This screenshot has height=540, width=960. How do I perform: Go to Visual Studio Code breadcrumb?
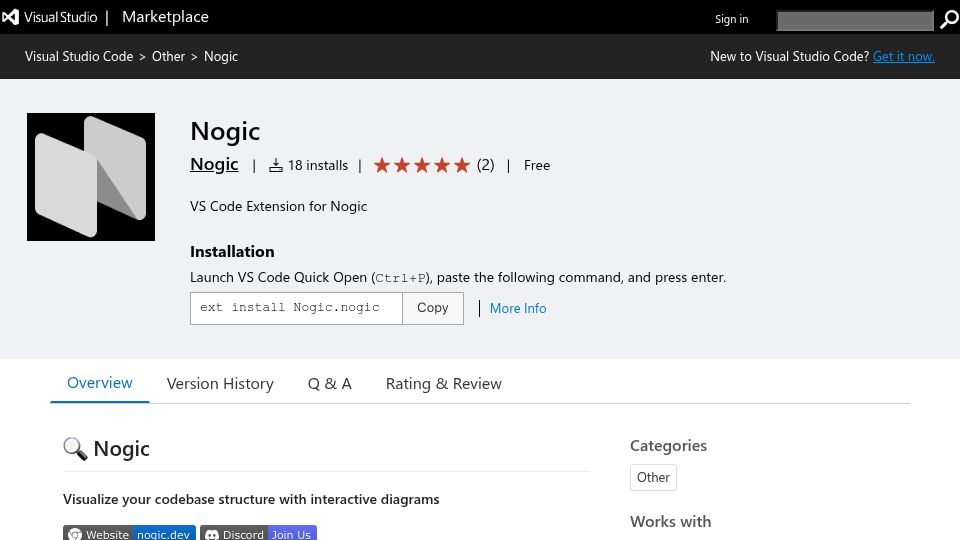point(79,56)
